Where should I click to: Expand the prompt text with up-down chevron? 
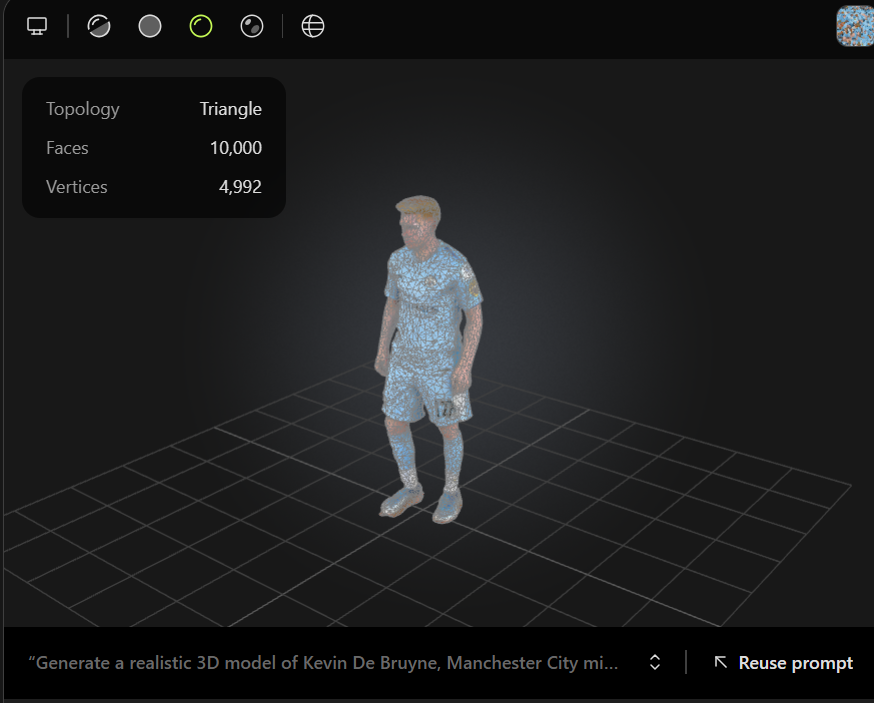point(655,662)
